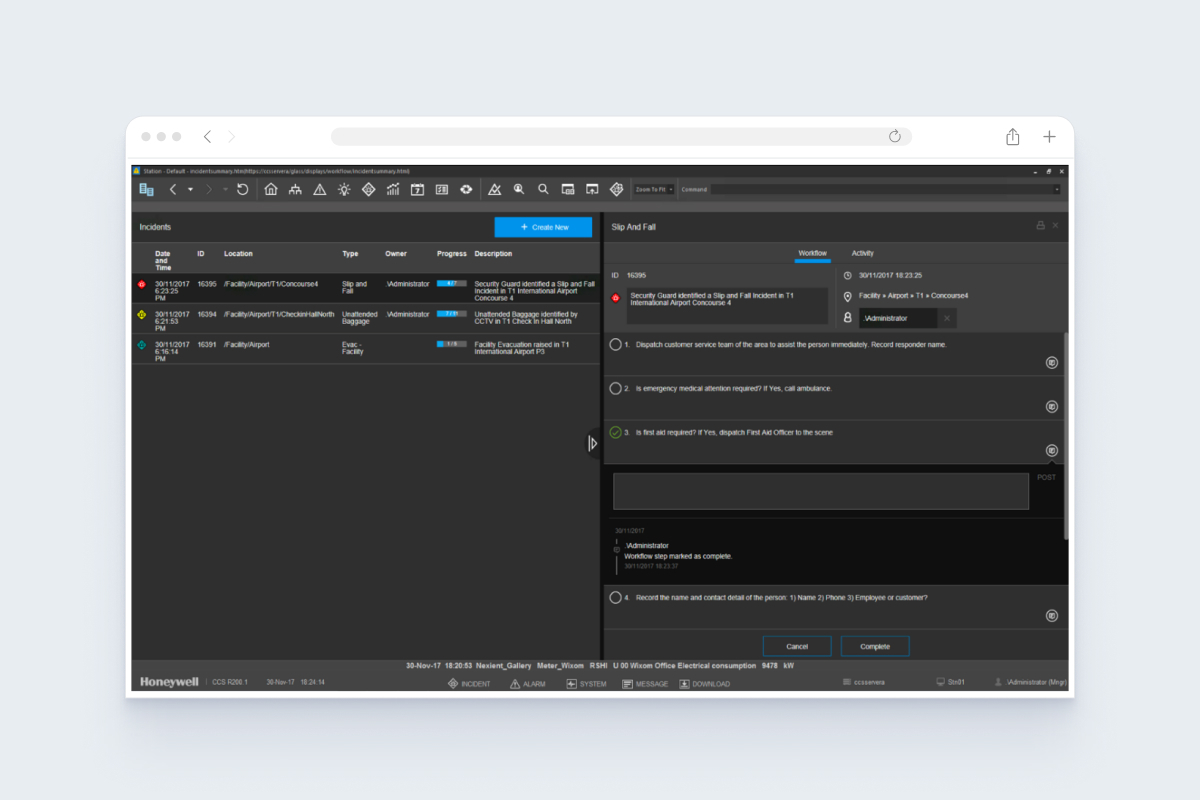This screenshot has width=1200, height=800.
Task: Click POST next to comment box
Action: (x=1046, y=477)
